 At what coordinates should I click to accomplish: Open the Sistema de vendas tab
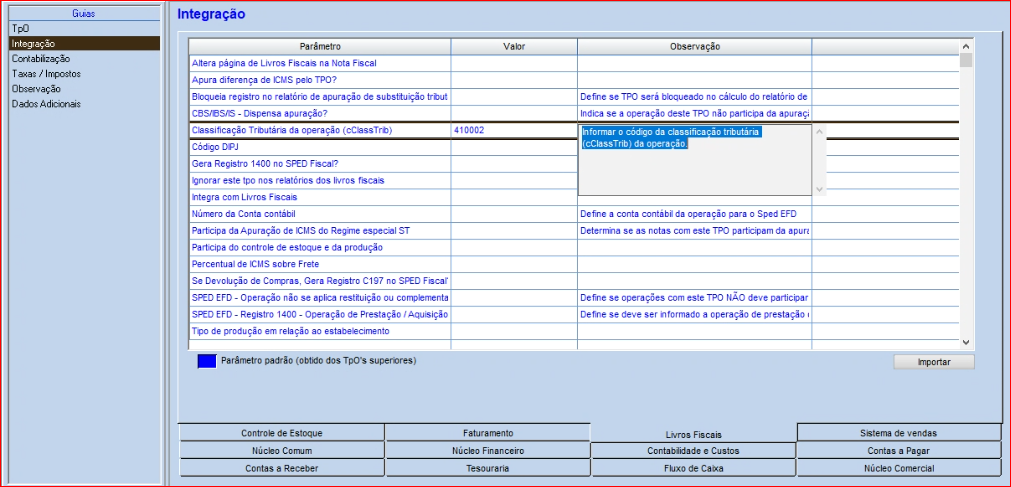[x=898, y=433]
